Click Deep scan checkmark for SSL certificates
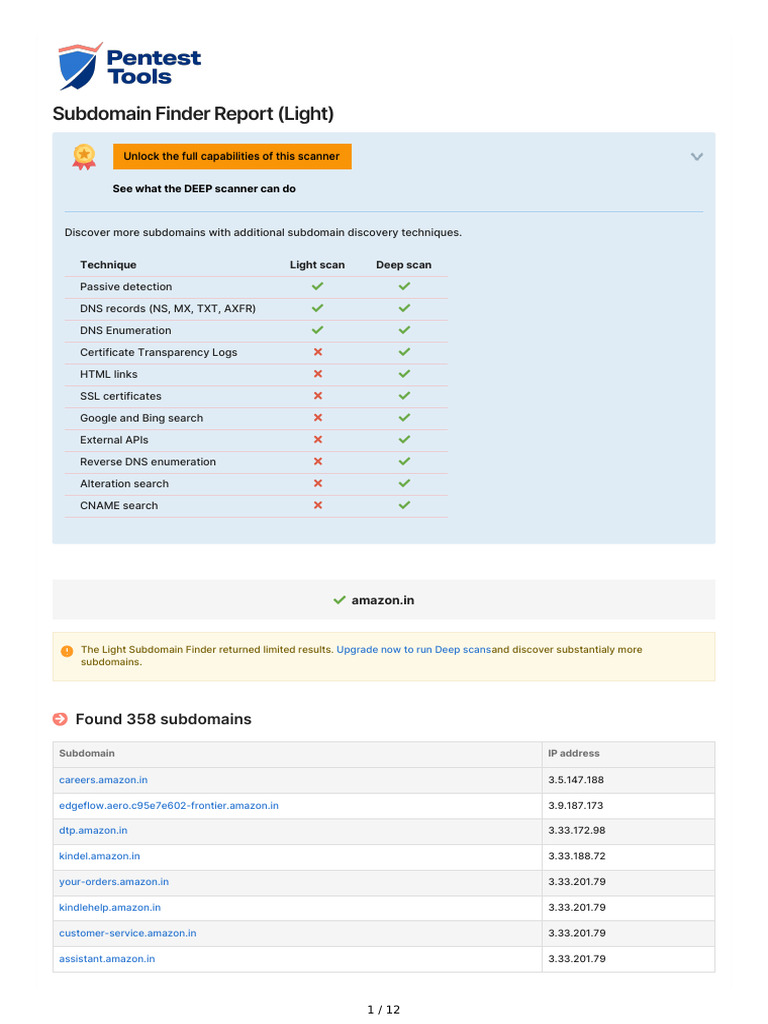This screenshot has height=1024, width=768. click(x=404, y=396)
